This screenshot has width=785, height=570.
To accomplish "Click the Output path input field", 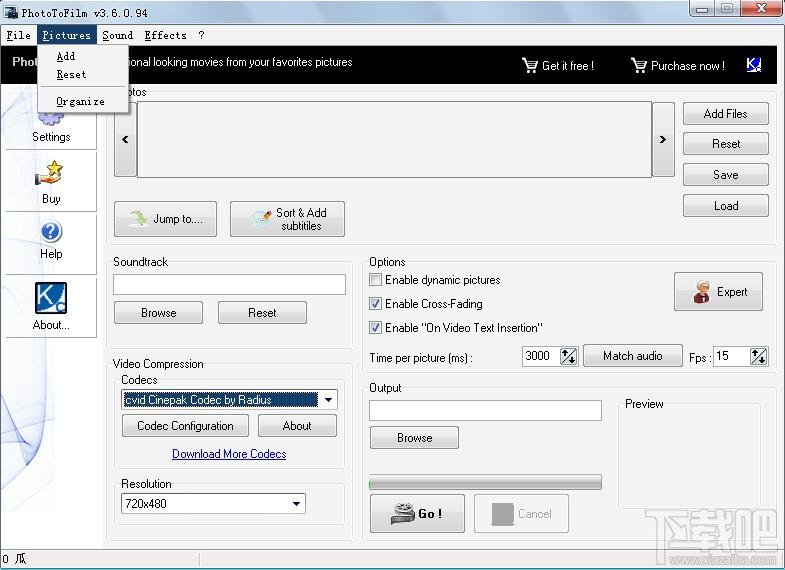I will click(x=485, y=410).
